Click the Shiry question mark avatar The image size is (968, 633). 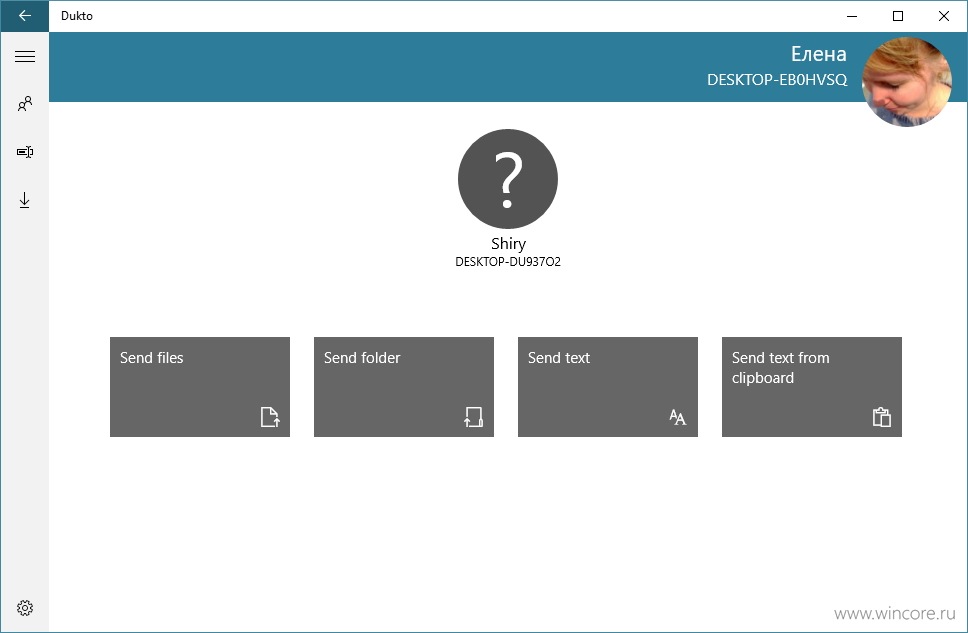pyautogui.click(x=508, y=179)
